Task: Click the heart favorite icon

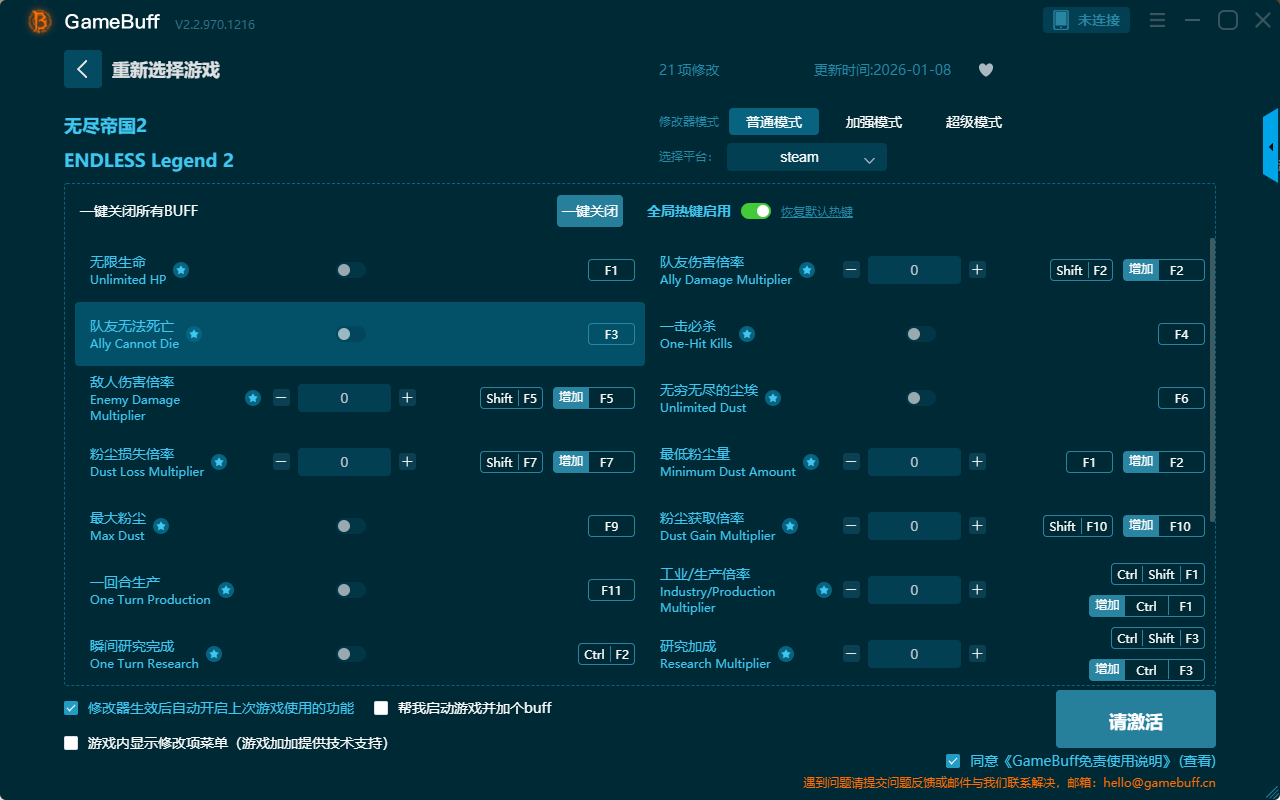Action: click(x=985, y=70)
